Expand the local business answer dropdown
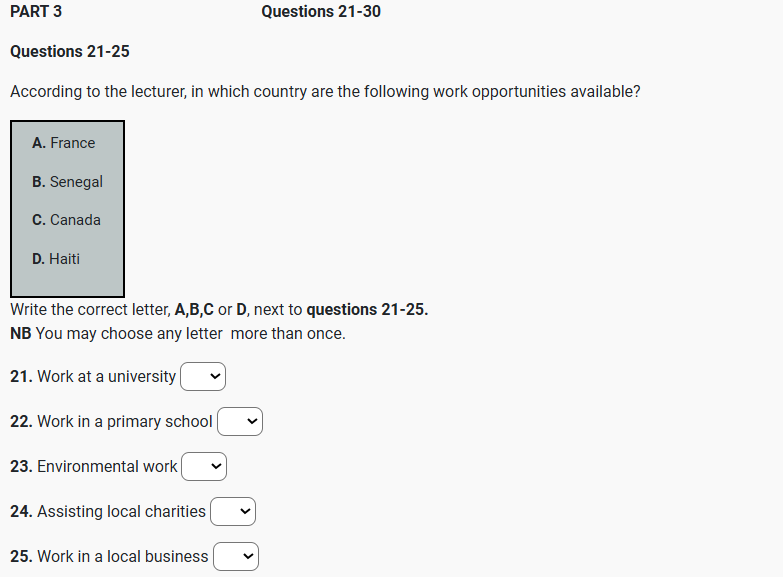The width and height of the screenshot is (783, 577). coord(236,557)
